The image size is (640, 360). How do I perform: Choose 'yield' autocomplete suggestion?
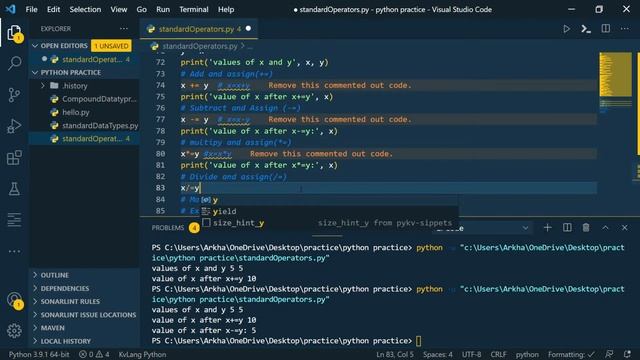pyautogui.click(x=329, y=211)
